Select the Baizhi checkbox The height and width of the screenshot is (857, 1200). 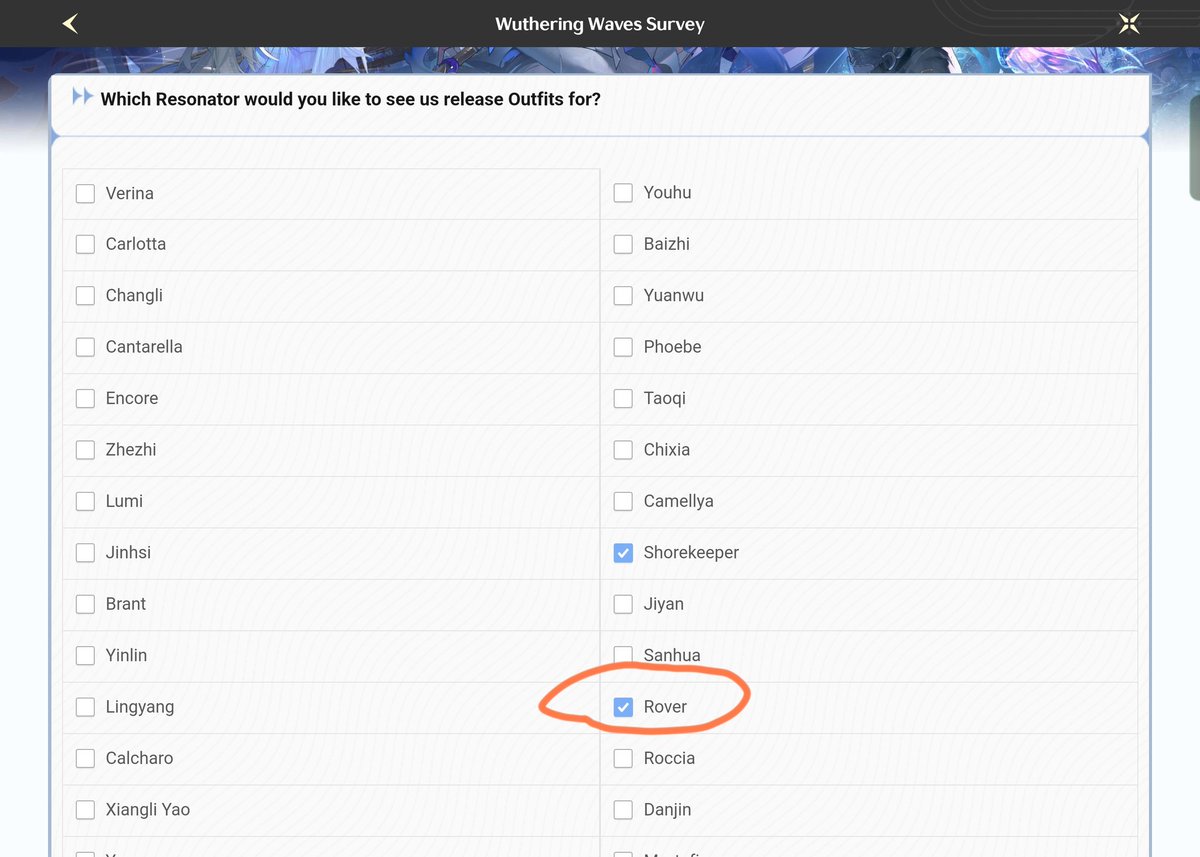coord(623,244)
